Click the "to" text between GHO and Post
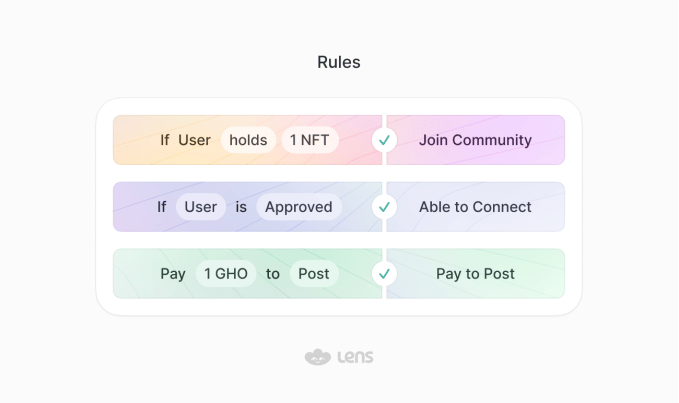Screen dimensions: 679x403 (x=273, y=273)
